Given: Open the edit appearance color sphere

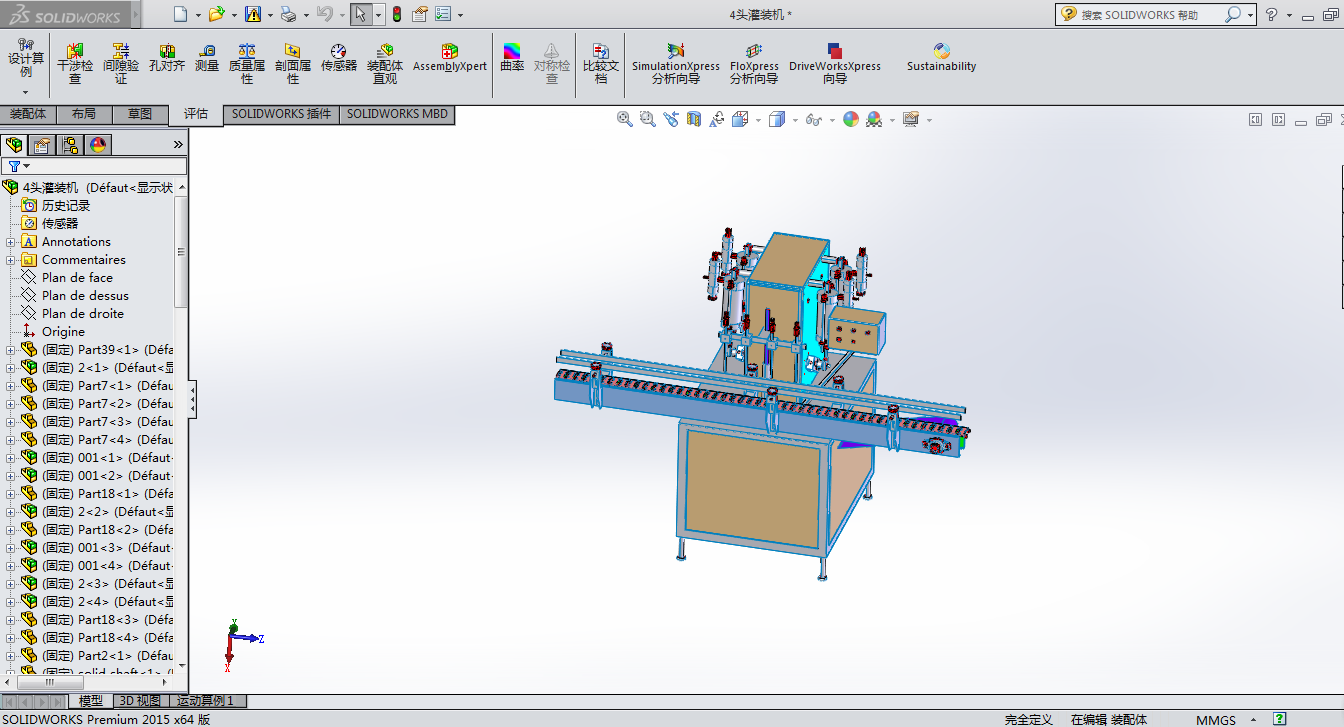Looking at the screenshot, I should click(851, 119).
